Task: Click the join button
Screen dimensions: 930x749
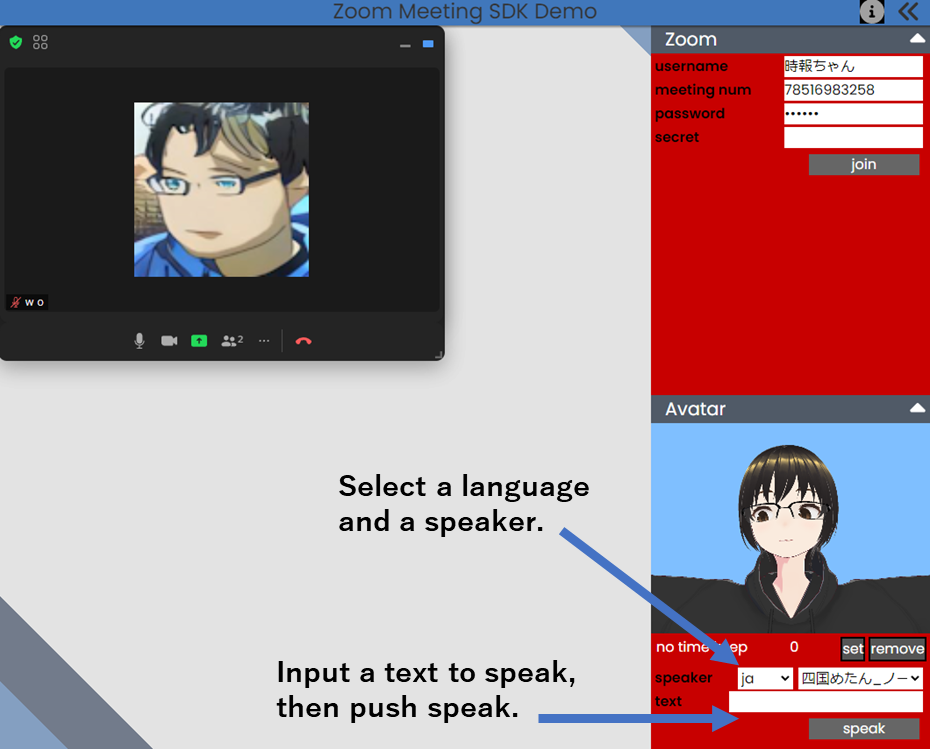Action: (x=864, y=164)
